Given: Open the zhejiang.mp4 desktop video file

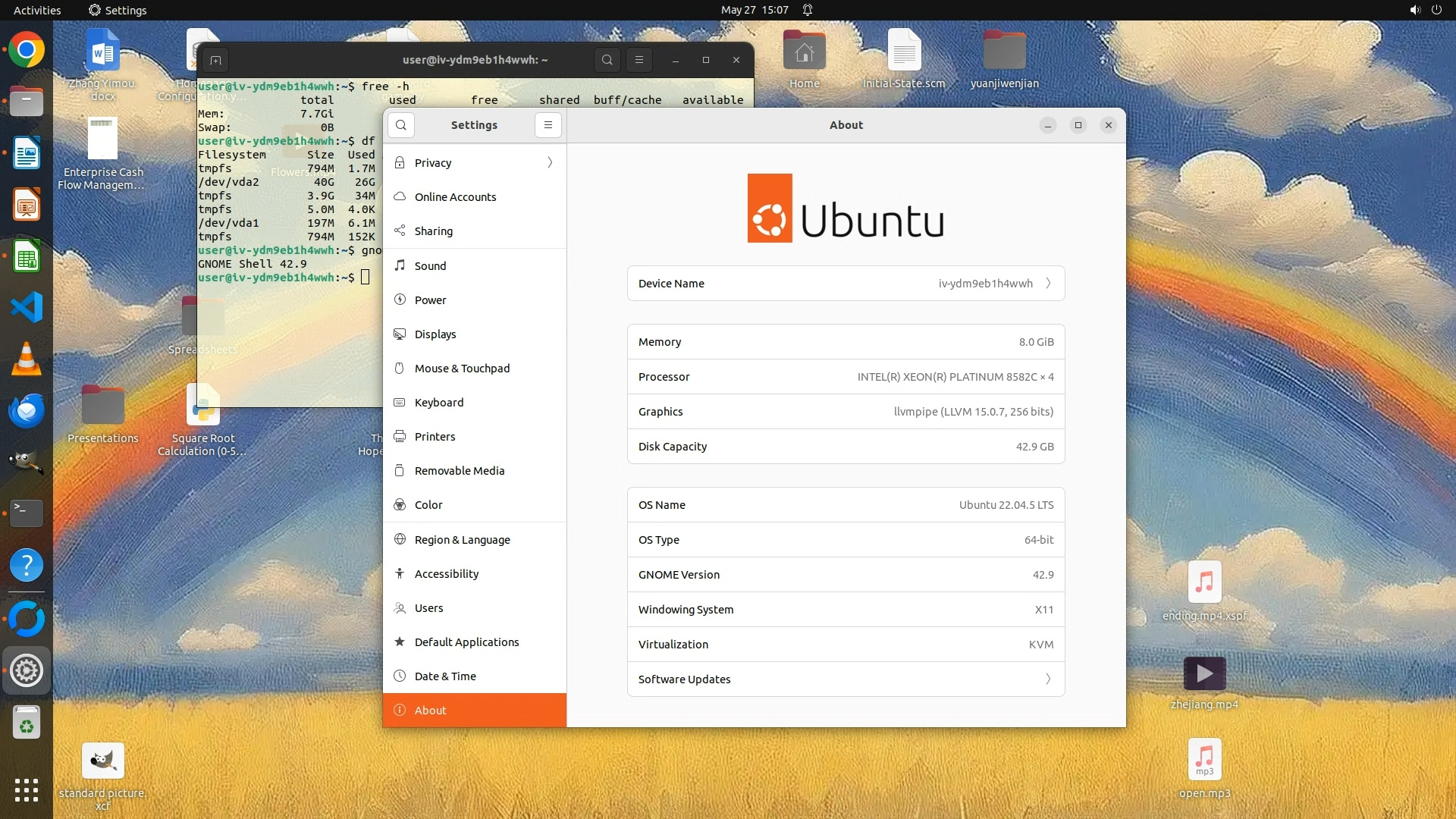Looking at the screenshot, I should tap(1204, 674).
